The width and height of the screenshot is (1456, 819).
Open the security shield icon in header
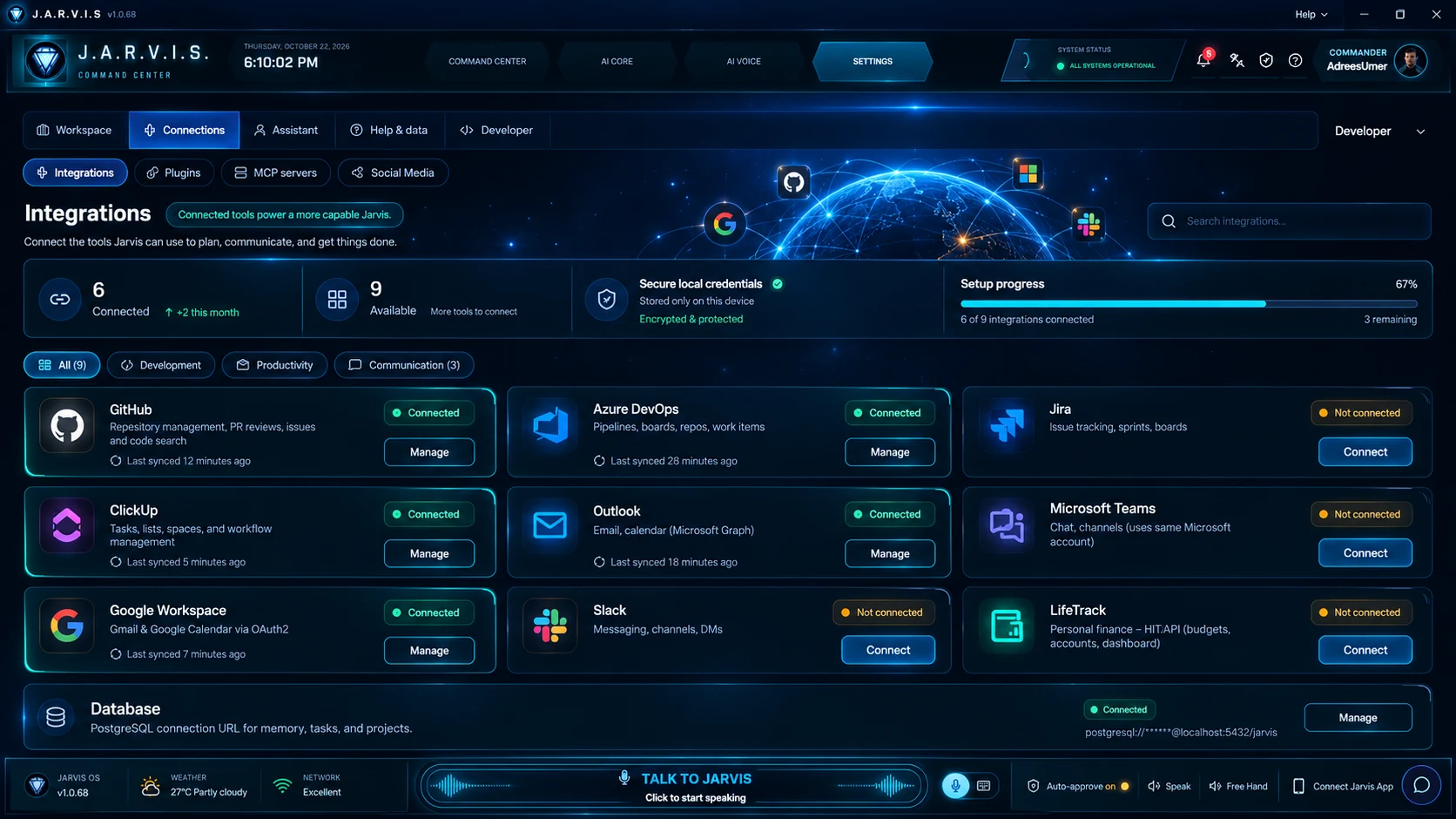pos(1266,60)
